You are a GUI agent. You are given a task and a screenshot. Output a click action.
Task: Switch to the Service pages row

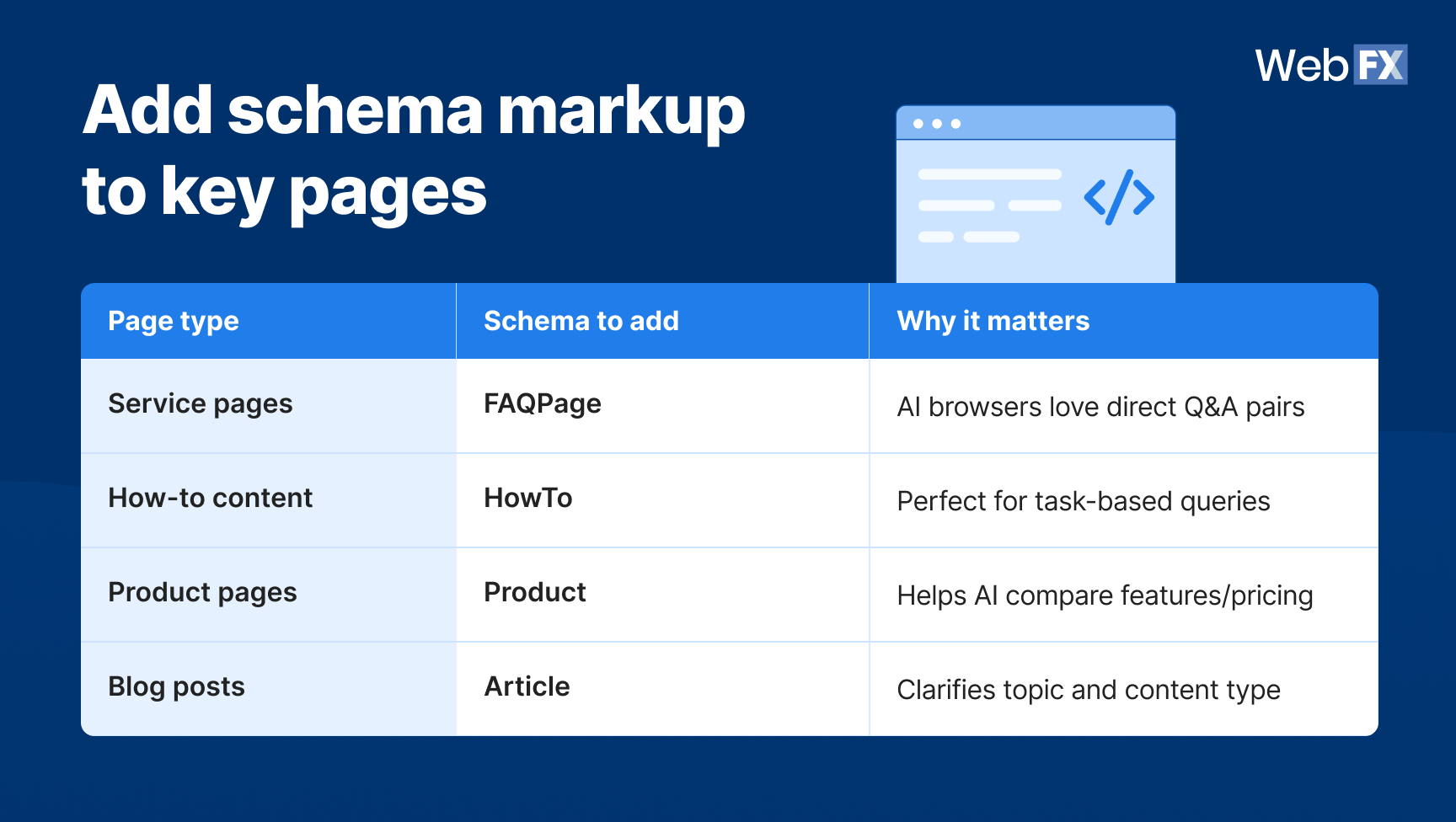200,404
